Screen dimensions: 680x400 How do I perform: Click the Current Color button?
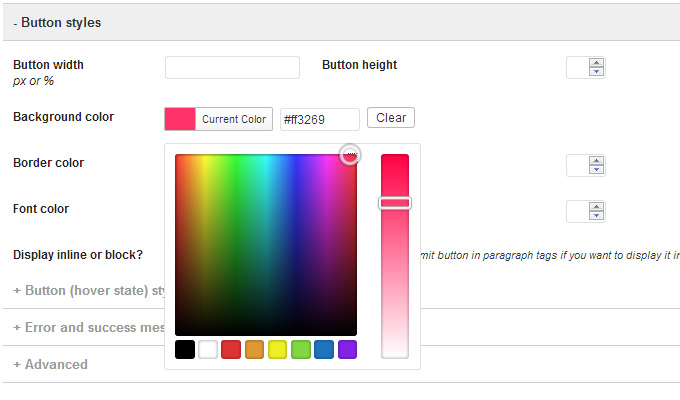pos(234,119)
